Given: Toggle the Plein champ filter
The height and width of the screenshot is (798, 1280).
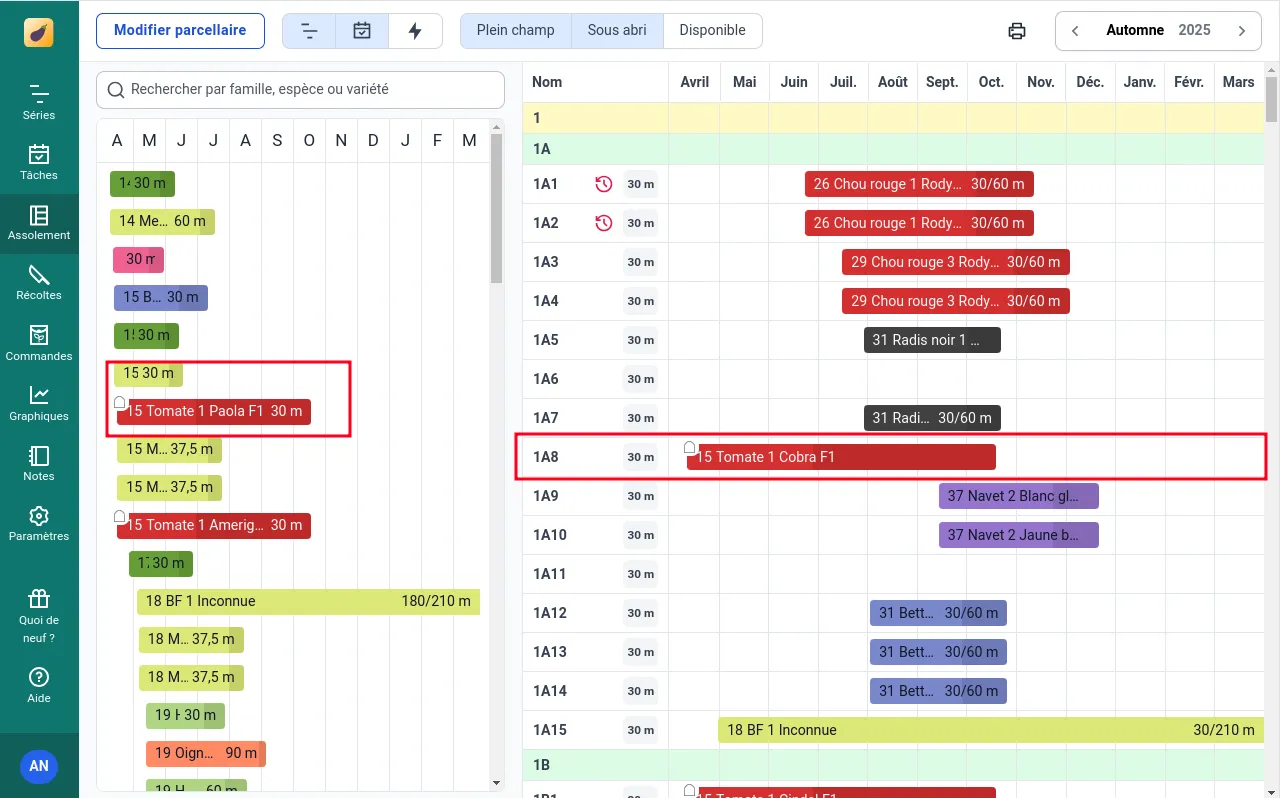Looking at the screenshot, I should [x=515, y=31].
